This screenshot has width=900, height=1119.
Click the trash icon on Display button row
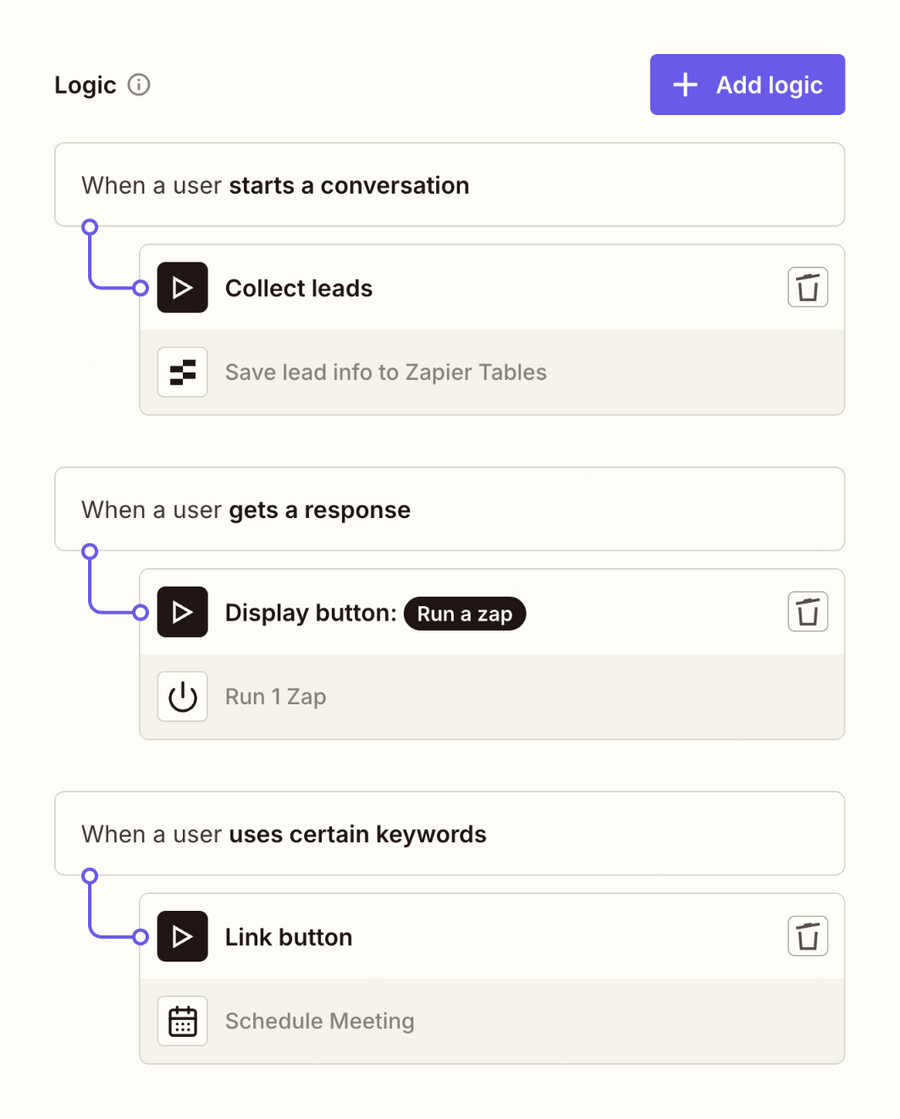click(x=807, y=612)
